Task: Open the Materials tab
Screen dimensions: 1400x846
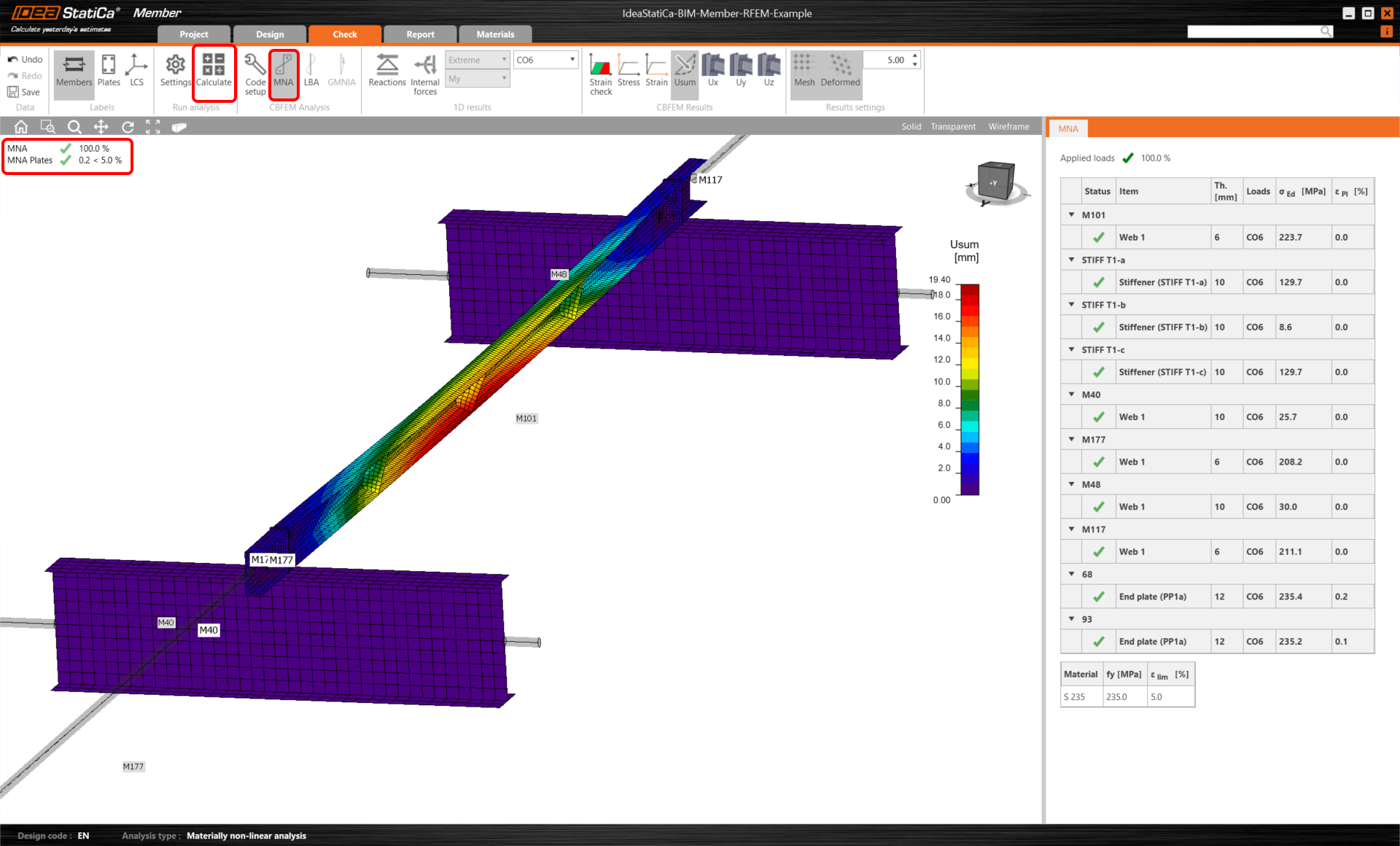Action: pos(495,34)
